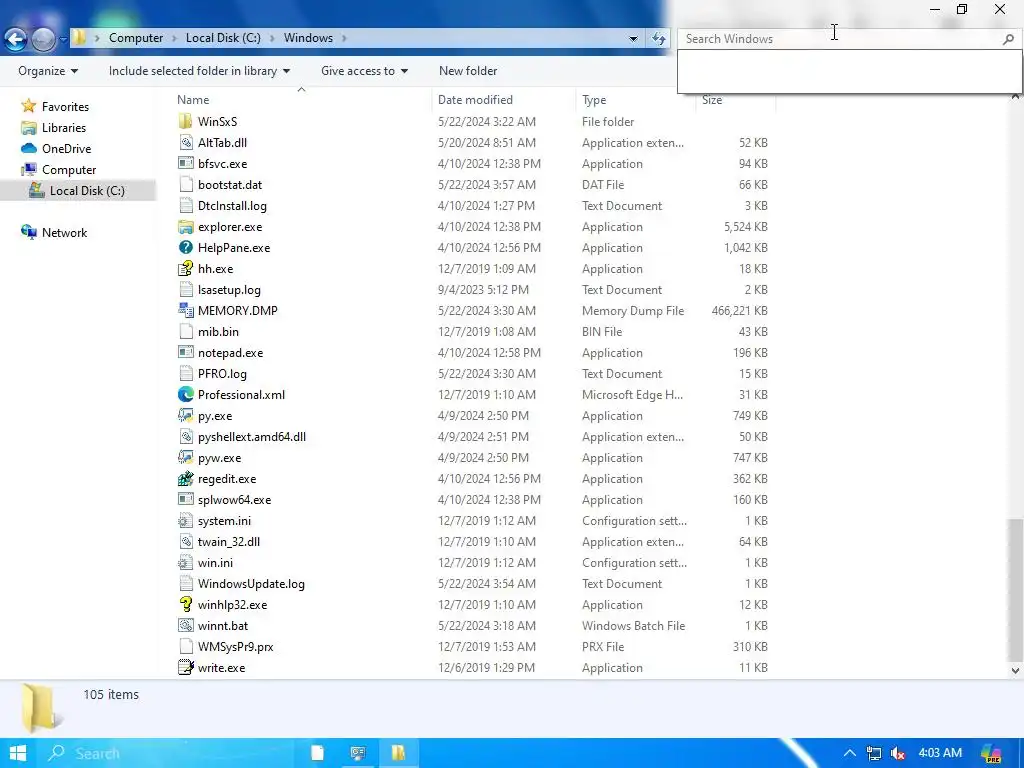Viewport: 1024px width, 768px height.
Task: Select Computer in the navigation pane
Action: (x=69, y=169)
